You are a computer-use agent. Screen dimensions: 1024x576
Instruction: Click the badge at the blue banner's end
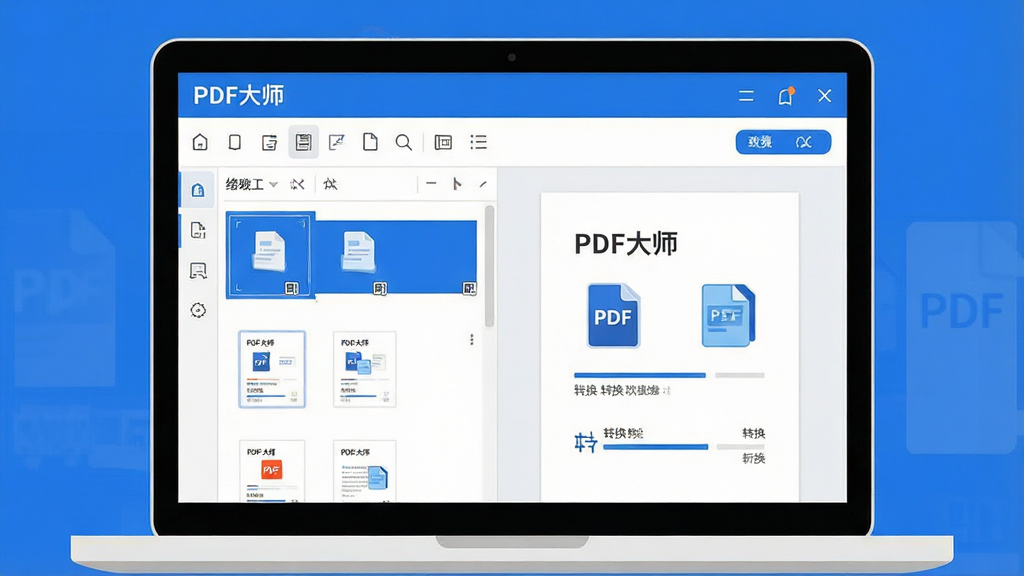click(x=469, y=288)
